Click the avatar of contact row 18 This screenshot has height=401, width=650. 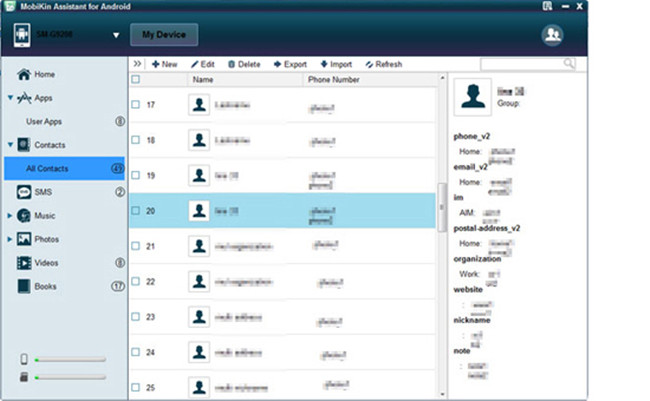199,140
